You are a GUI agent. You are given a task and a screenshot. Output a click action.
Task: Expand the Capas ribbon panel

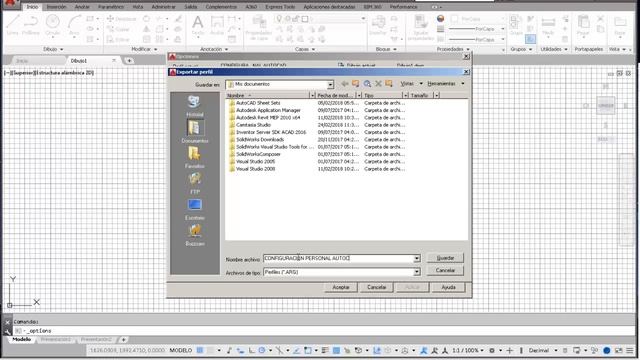305,49
